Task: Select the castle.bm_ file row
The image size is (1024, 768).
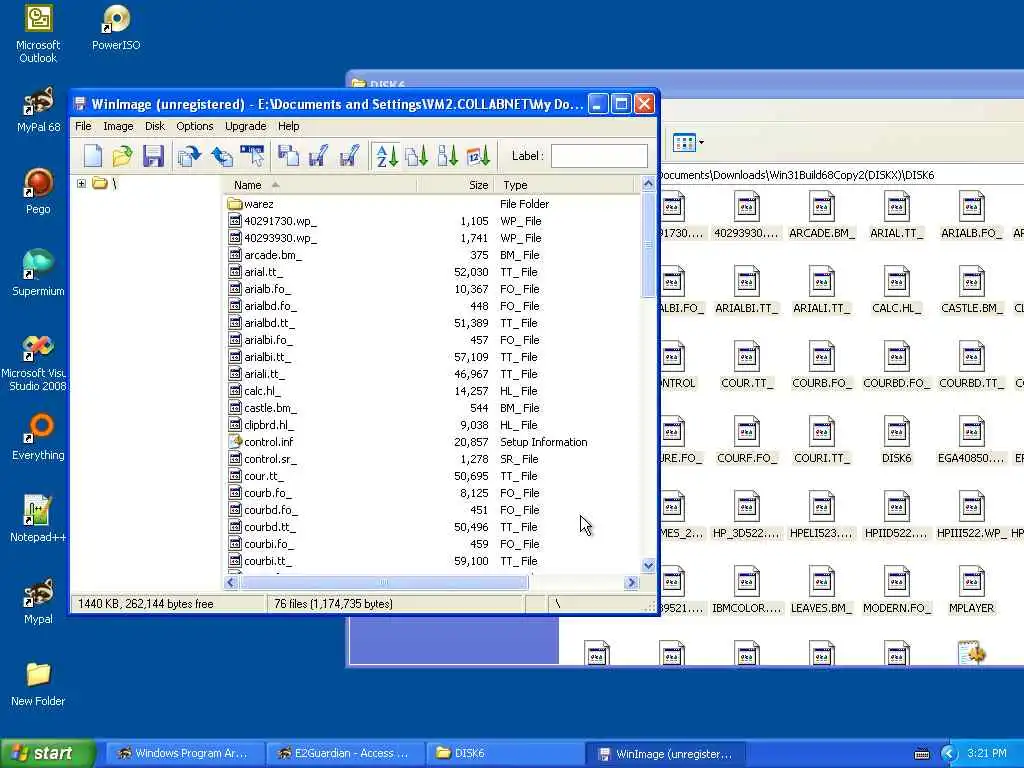Action: click(x=431, y=408)
